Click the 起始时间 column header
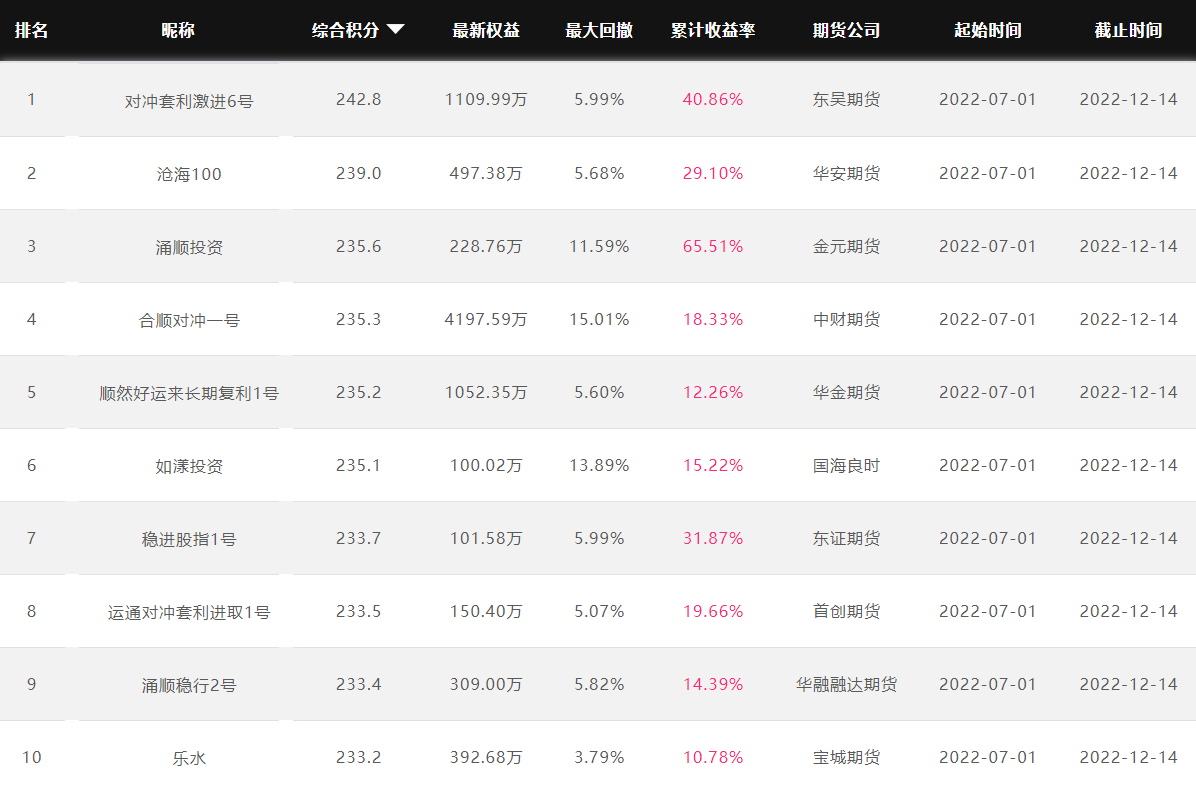Image resolution: width=1196 pixels, height=791 pixels. pos(988,31)
